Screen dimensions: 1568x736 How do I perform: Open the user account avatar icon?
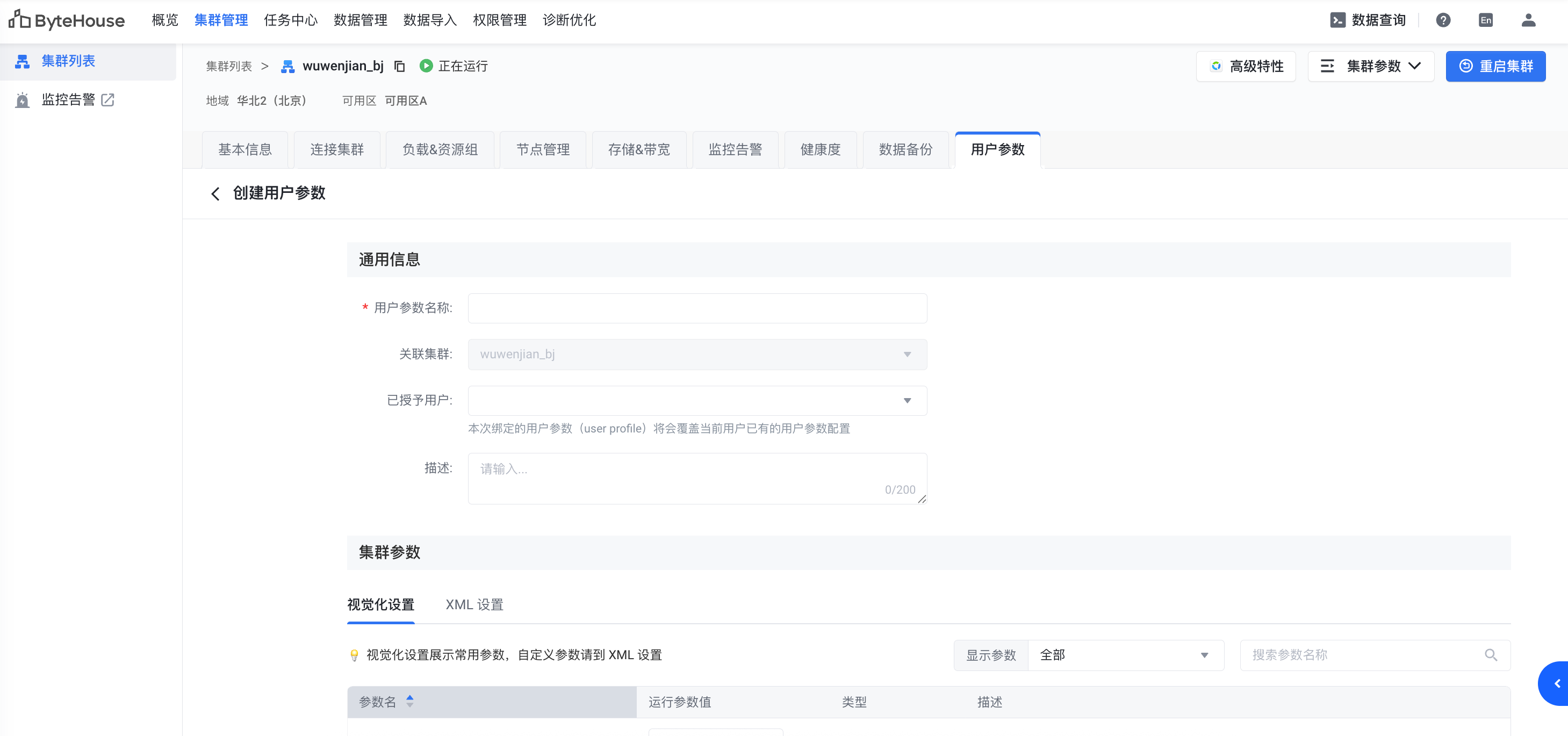(1528, 20)
